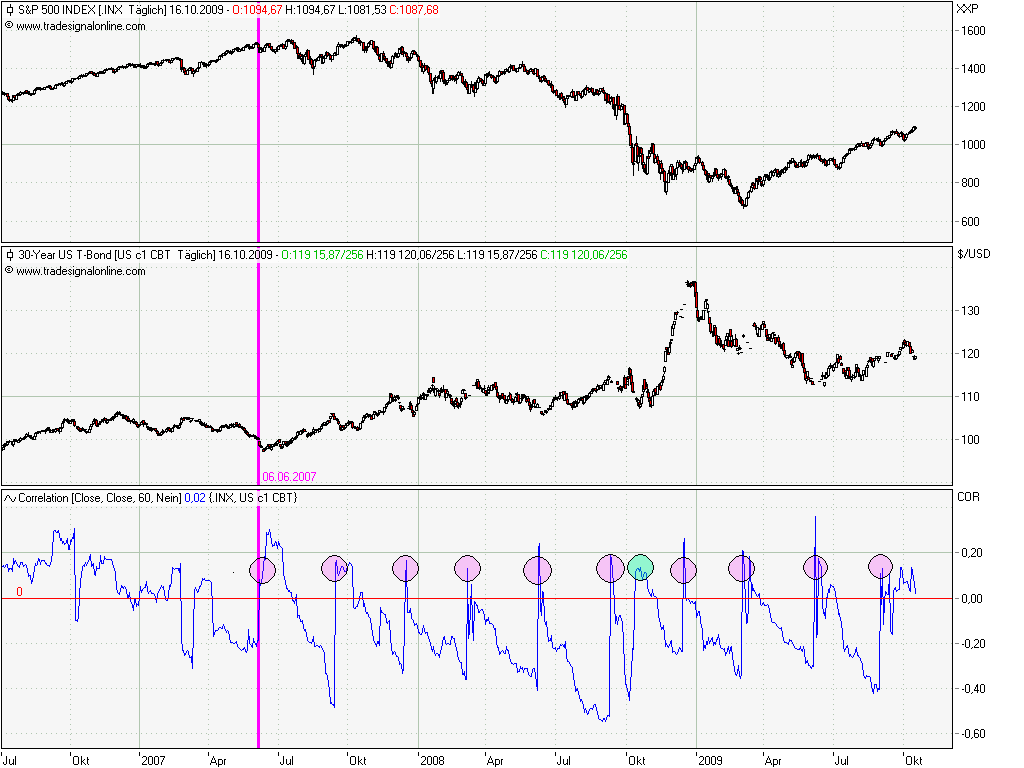Click the 2008 year label on time axis
Image resolution: width=1024 pixels, height=768 pixels.
432,760
